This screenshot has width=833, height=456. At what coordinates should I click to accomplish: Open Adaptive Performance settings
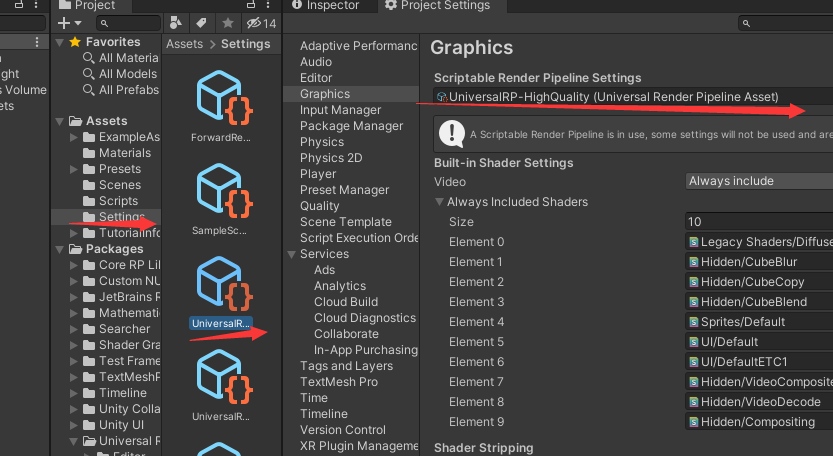tap(358, 46)
